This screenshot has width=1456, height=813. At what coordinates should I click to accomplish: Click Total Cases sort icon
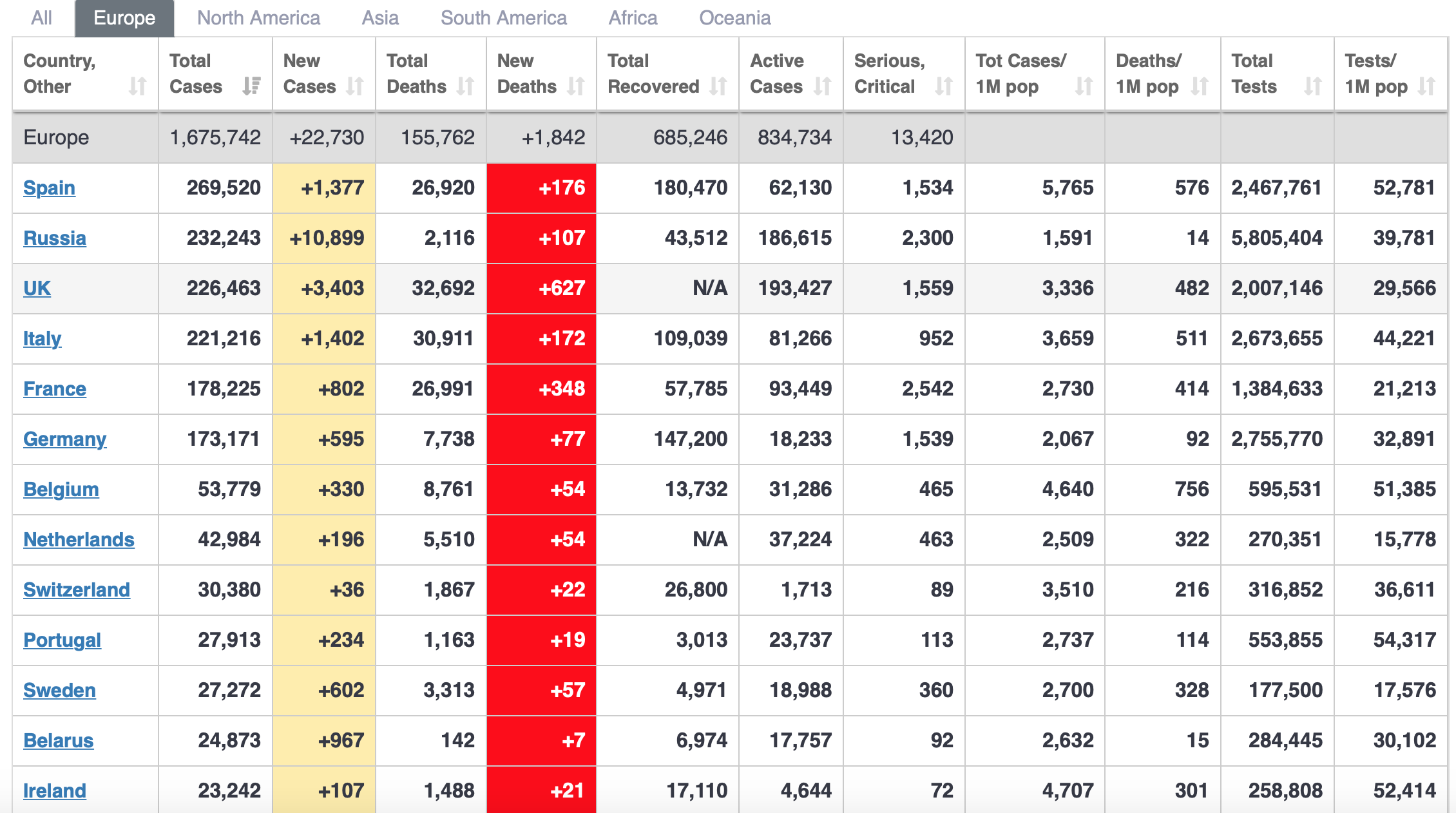[251, 86]
